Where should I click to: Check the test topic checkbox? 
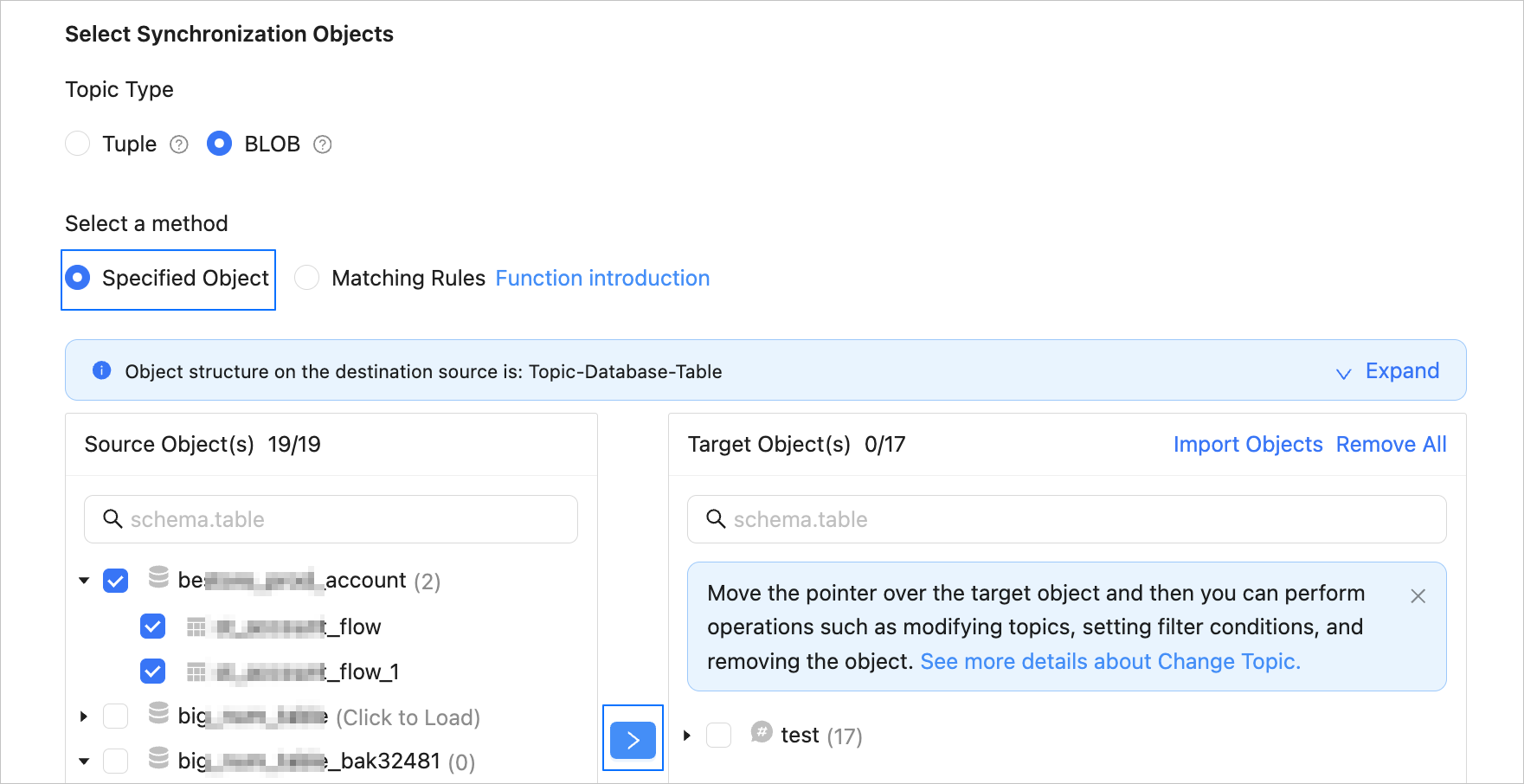(719, 736)
